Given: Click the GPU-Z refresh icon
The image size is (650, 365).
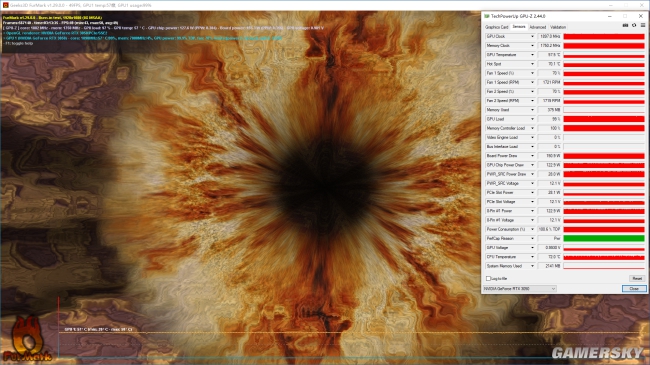Looking at the screenshot, I should point(634,26).
